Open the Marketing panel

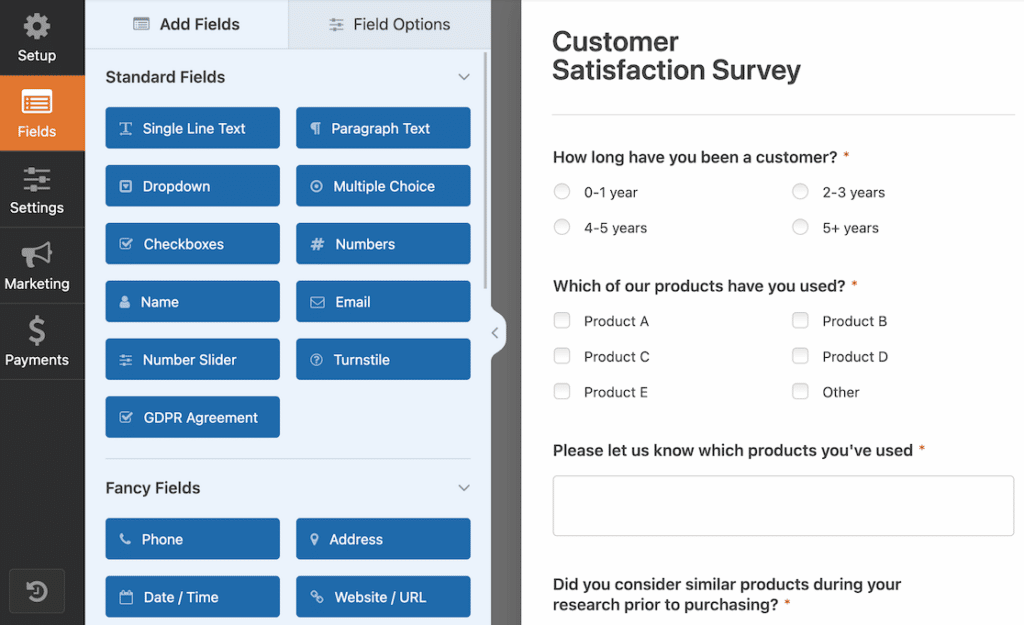(37, 265)
